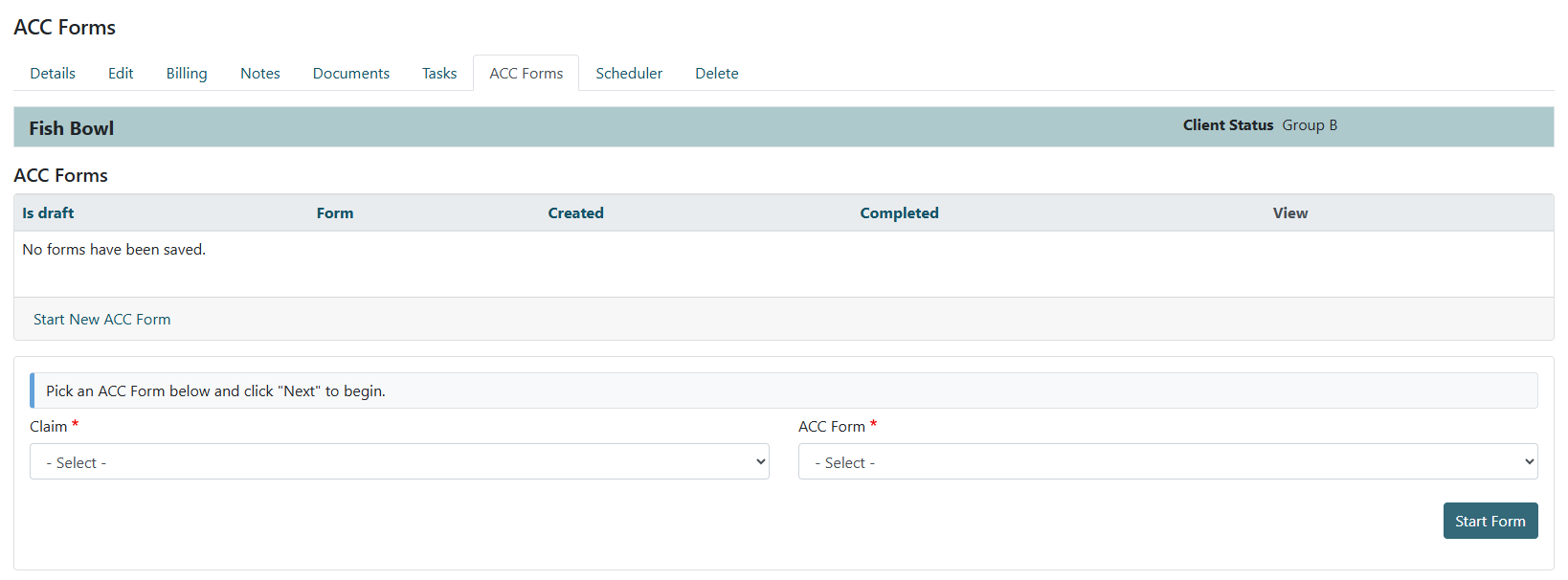The height and width of the screenshot is (580, 1568).
Task: Click the Start Form button
Action: point(1490,521)
